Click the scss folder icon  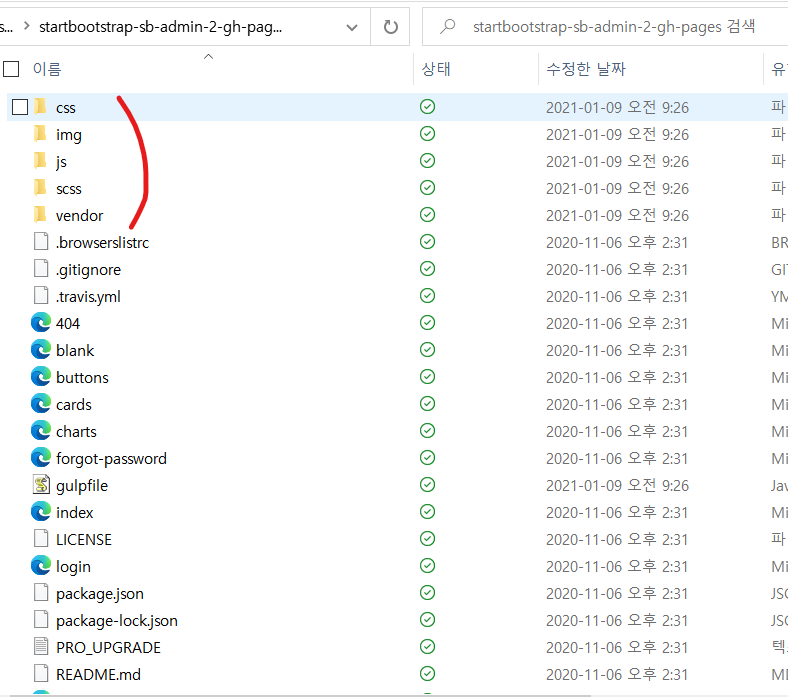[41, 188]
